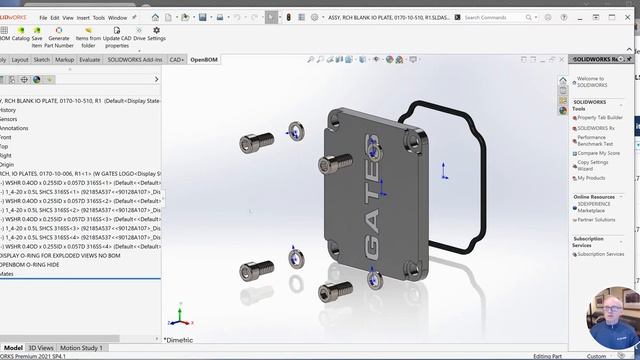The image size is (640, 360).
Task: Open Compare My Score link
Action: (598, 153)
